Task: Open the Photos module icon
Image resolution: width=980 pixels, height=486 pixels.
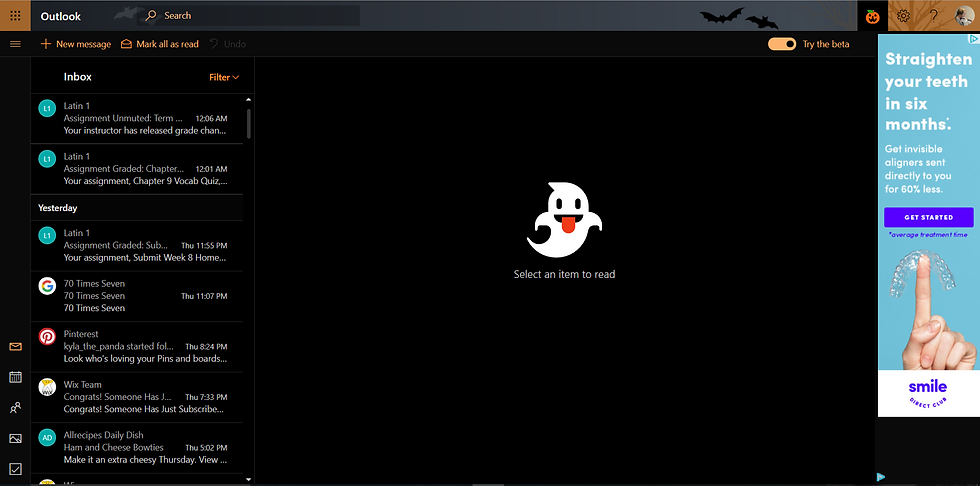Action: 16,439
